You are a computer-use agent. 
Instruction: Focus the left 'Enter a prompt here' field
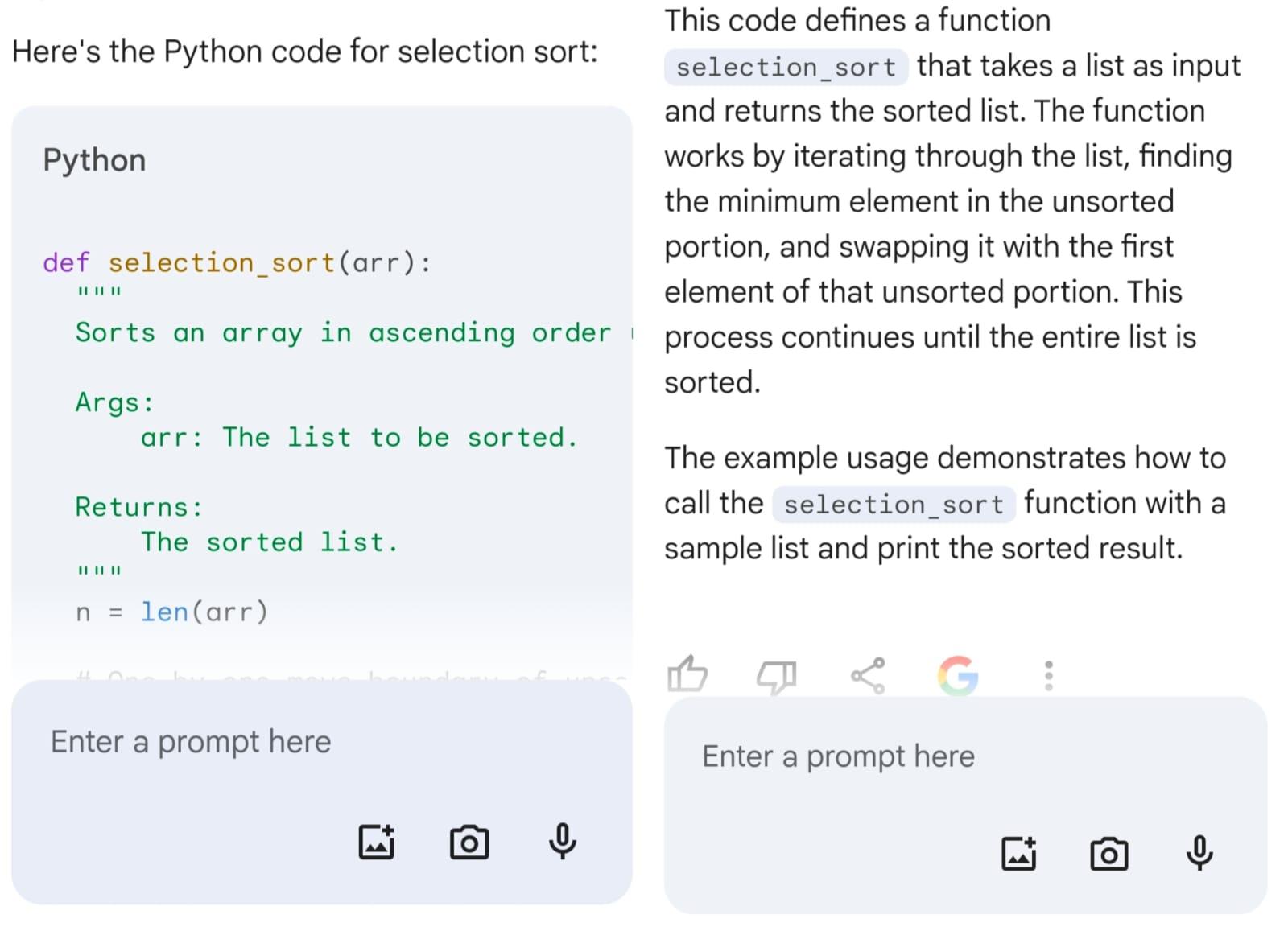(191, 742)
